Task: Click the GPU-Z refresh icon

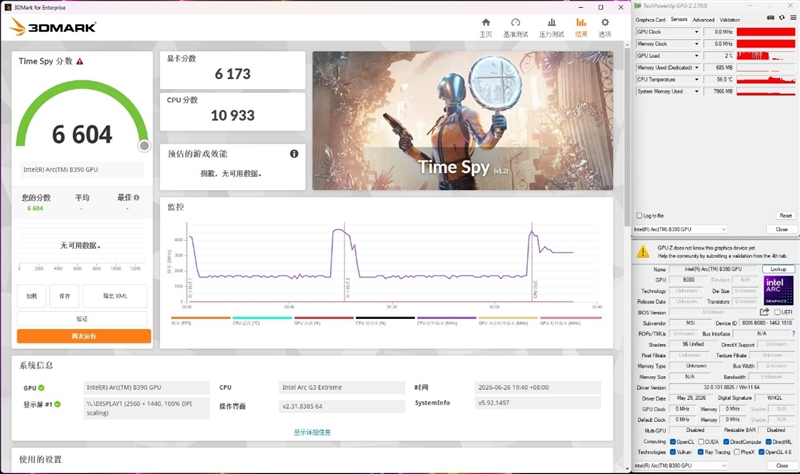Action: coord(782,18)
